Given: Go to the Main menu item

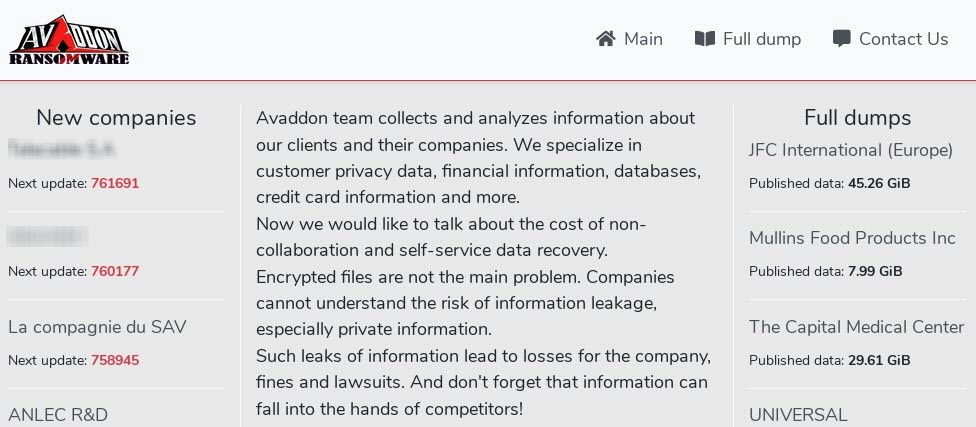Looking at the screenshot, I should click(x=643, y=39).
